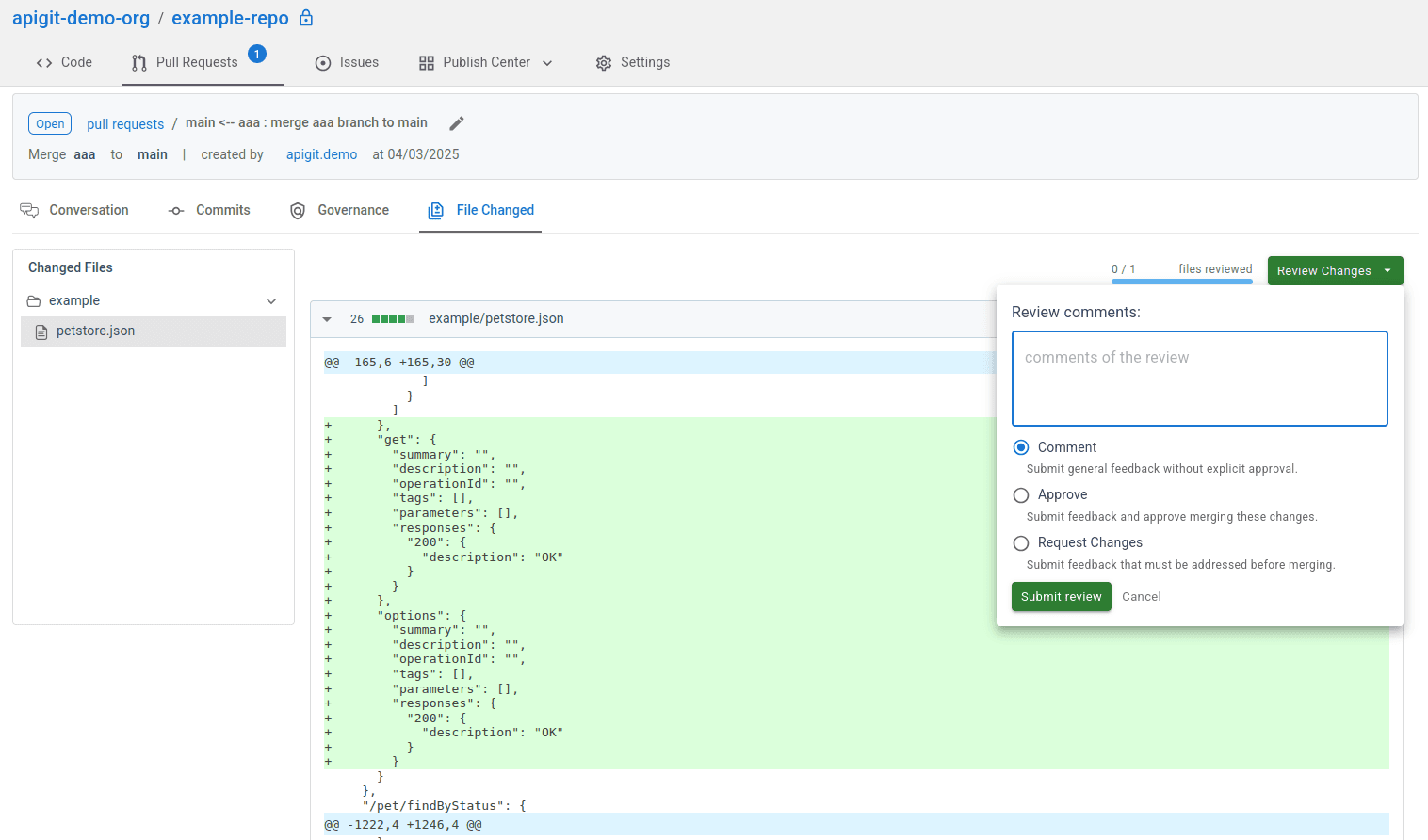Screen dimensions: 1428x840
Task: Click the Submit review button
Action: pos(1062,597)
